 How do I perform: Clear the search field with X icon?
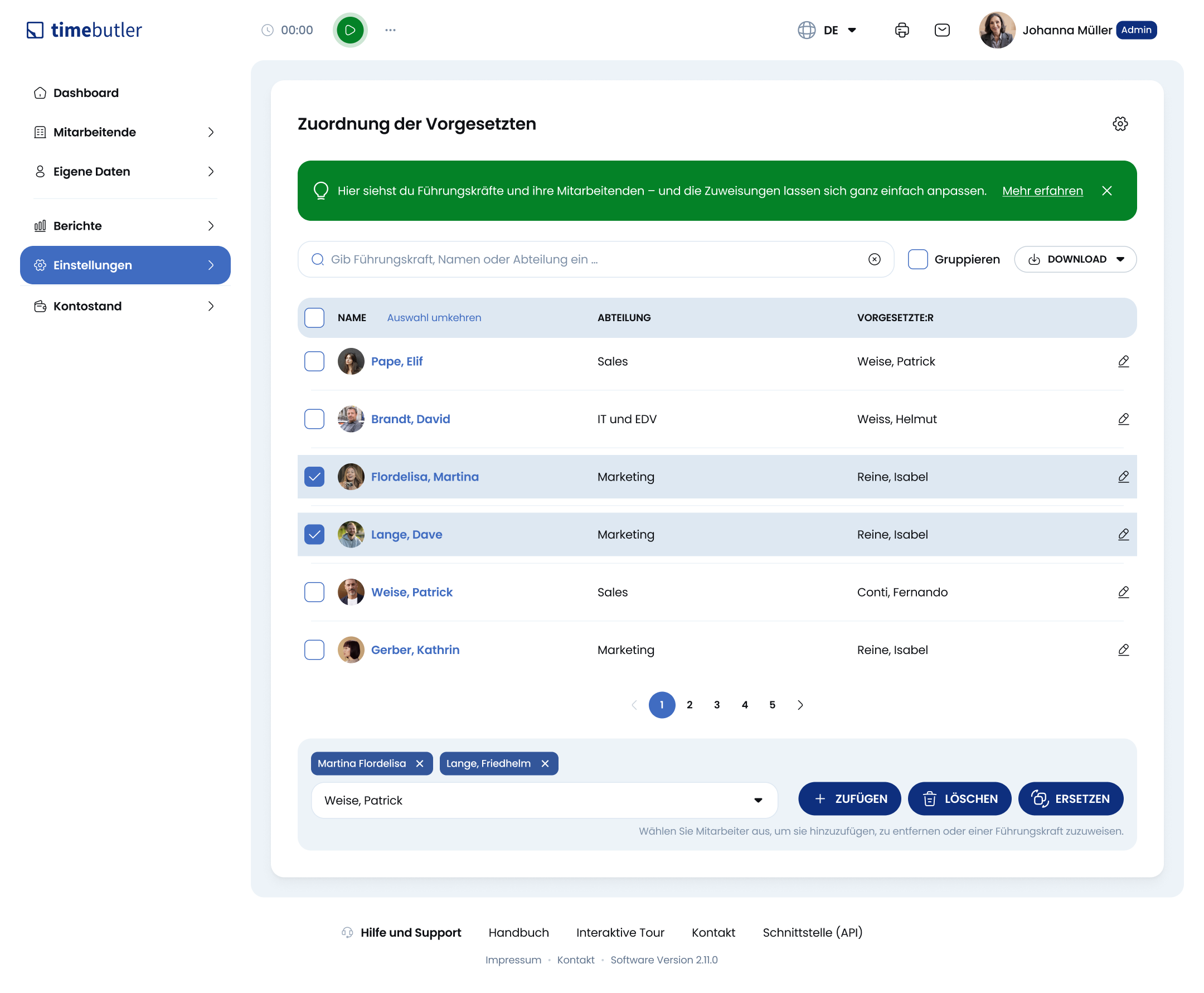pyautogui.click(x=874, y=260)
